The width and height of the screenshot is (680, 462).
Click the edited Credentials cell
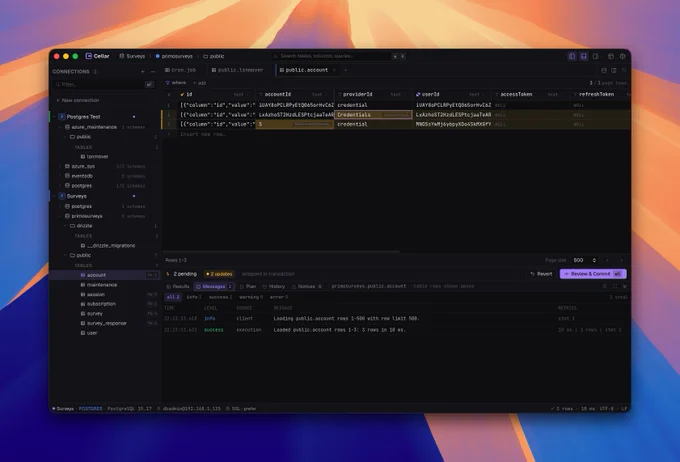point(373,115)
